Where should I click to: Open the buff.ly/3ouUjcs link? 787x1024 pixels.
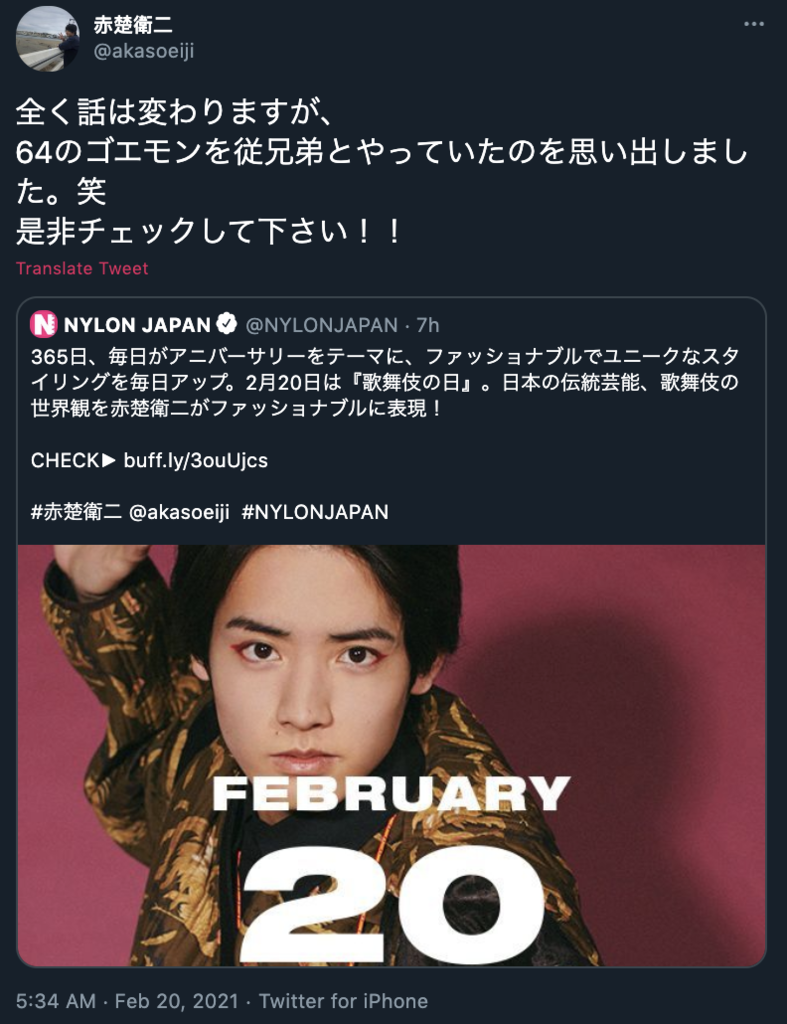tap(195, 460)
